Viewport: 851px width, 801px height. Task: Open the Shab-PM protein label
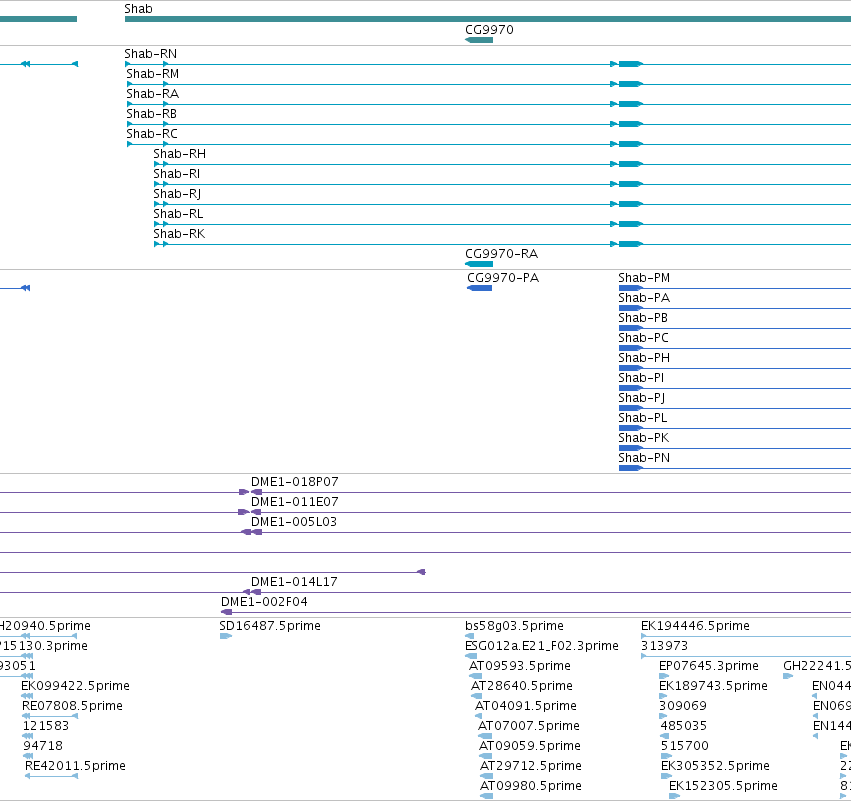pos(644,278)
